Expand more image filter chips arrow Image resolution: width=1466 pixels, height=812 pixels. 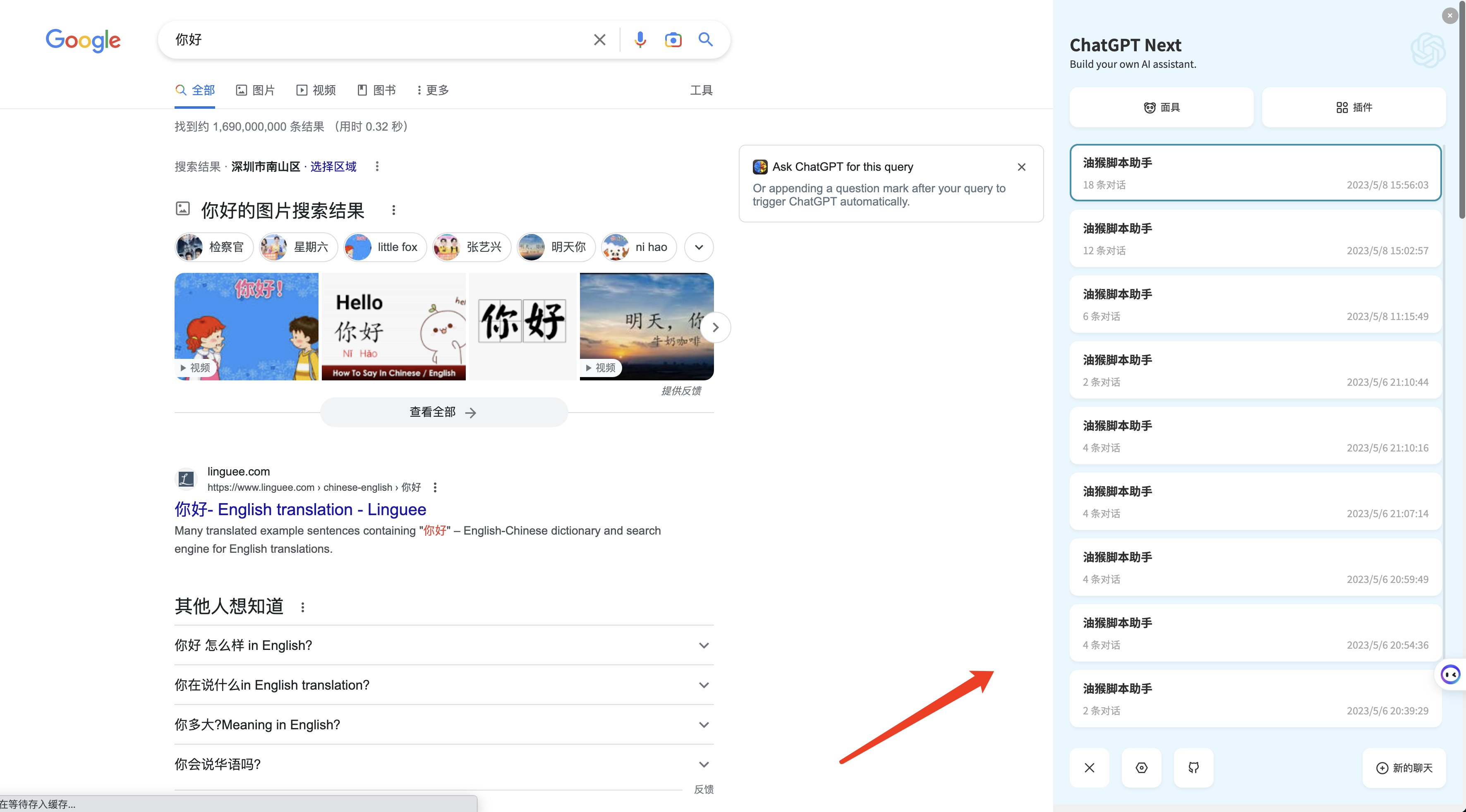[699, 247]
